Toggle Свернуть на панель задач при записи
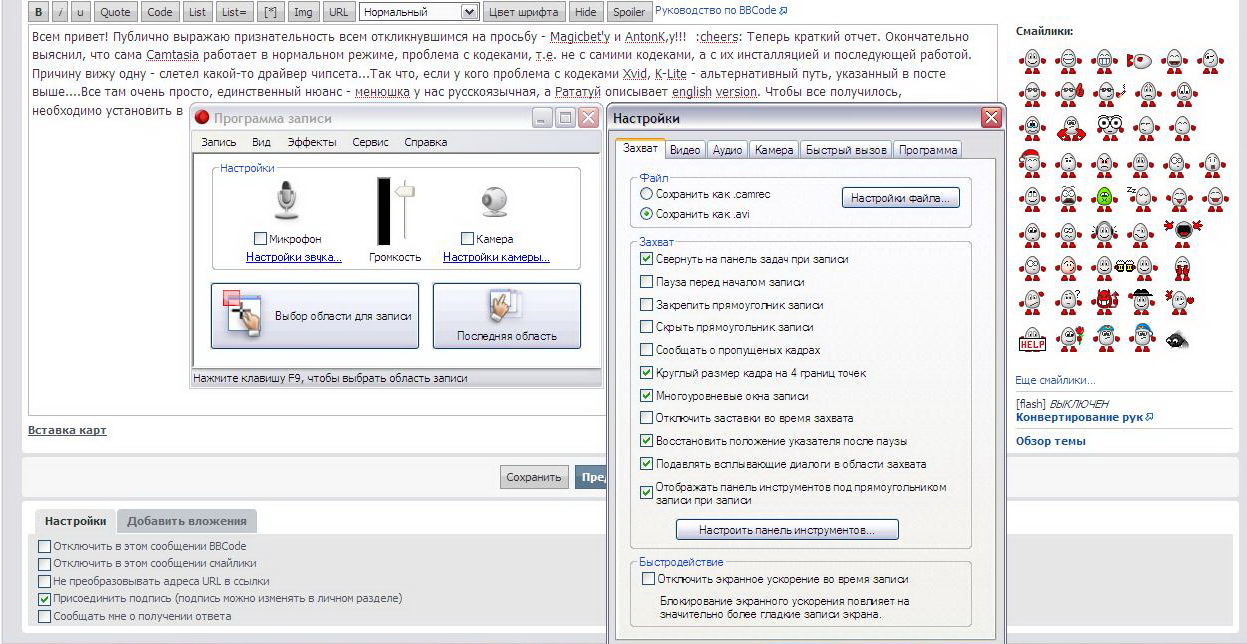 click(x=646, y=259)
